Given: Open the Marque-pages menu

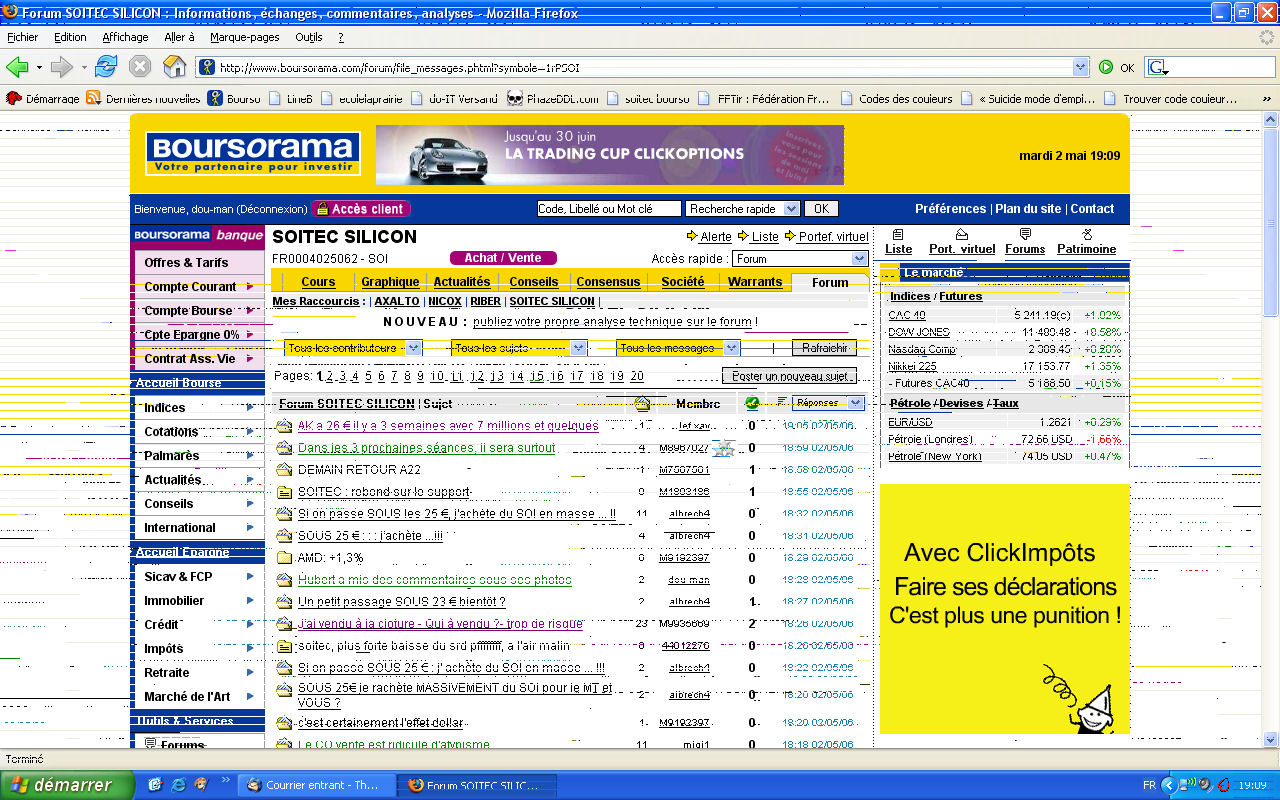Looking at the screenshot, I should [244, 37].
